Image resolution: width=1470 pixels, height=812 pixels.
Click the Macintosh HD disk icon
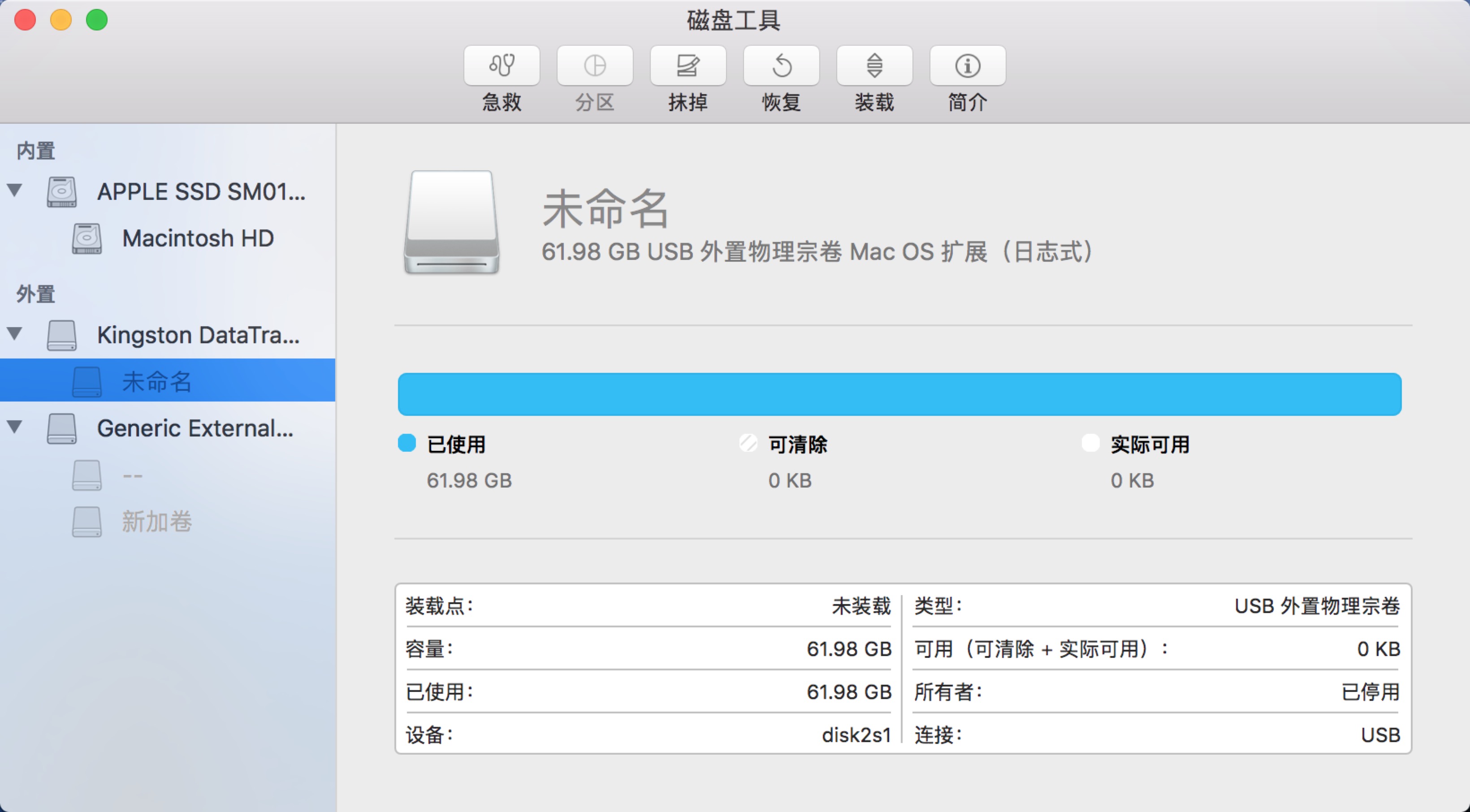tap(87, 238)
